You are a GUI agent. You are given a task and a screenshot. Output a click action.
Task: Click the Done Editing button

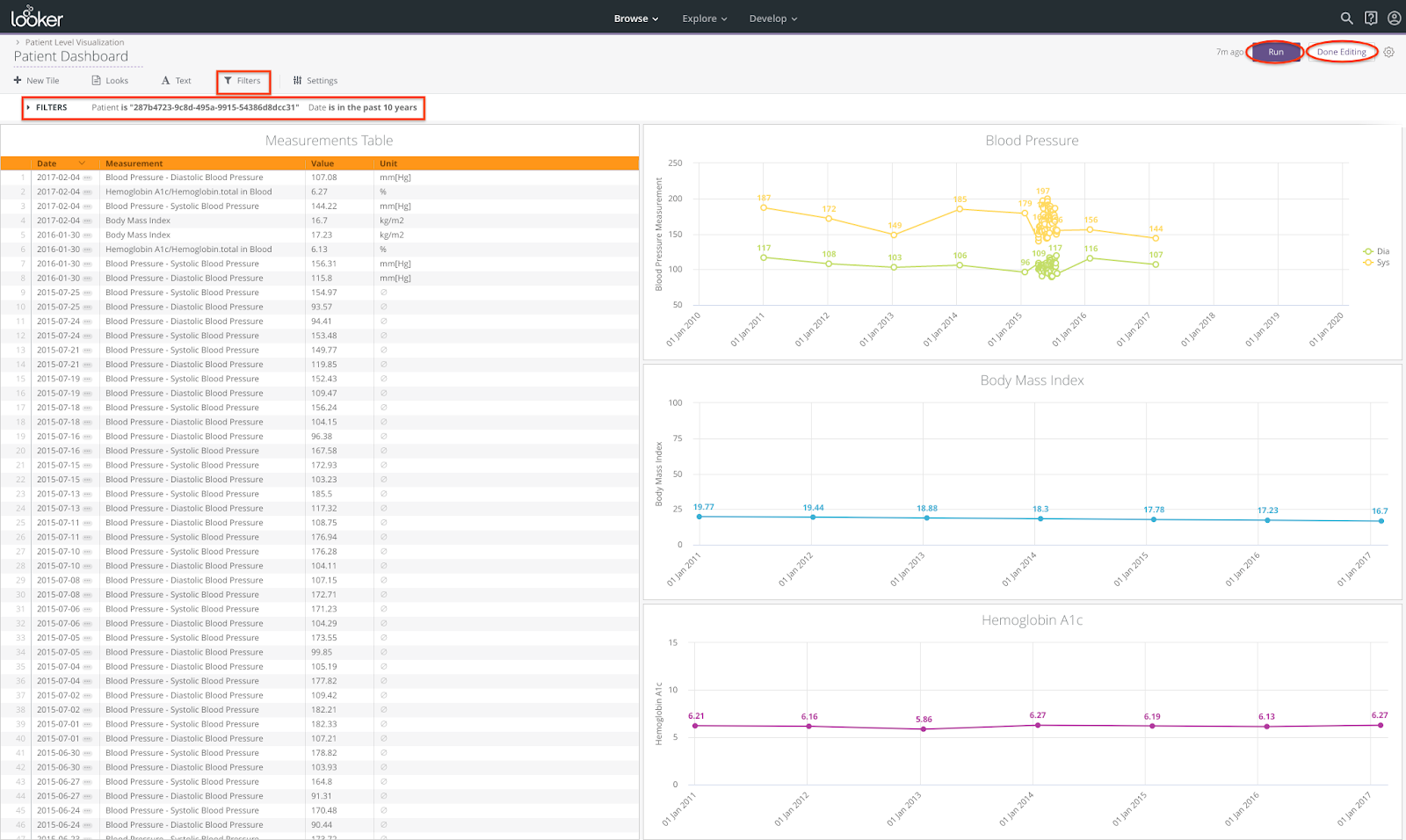click(x=1341, y=52)
